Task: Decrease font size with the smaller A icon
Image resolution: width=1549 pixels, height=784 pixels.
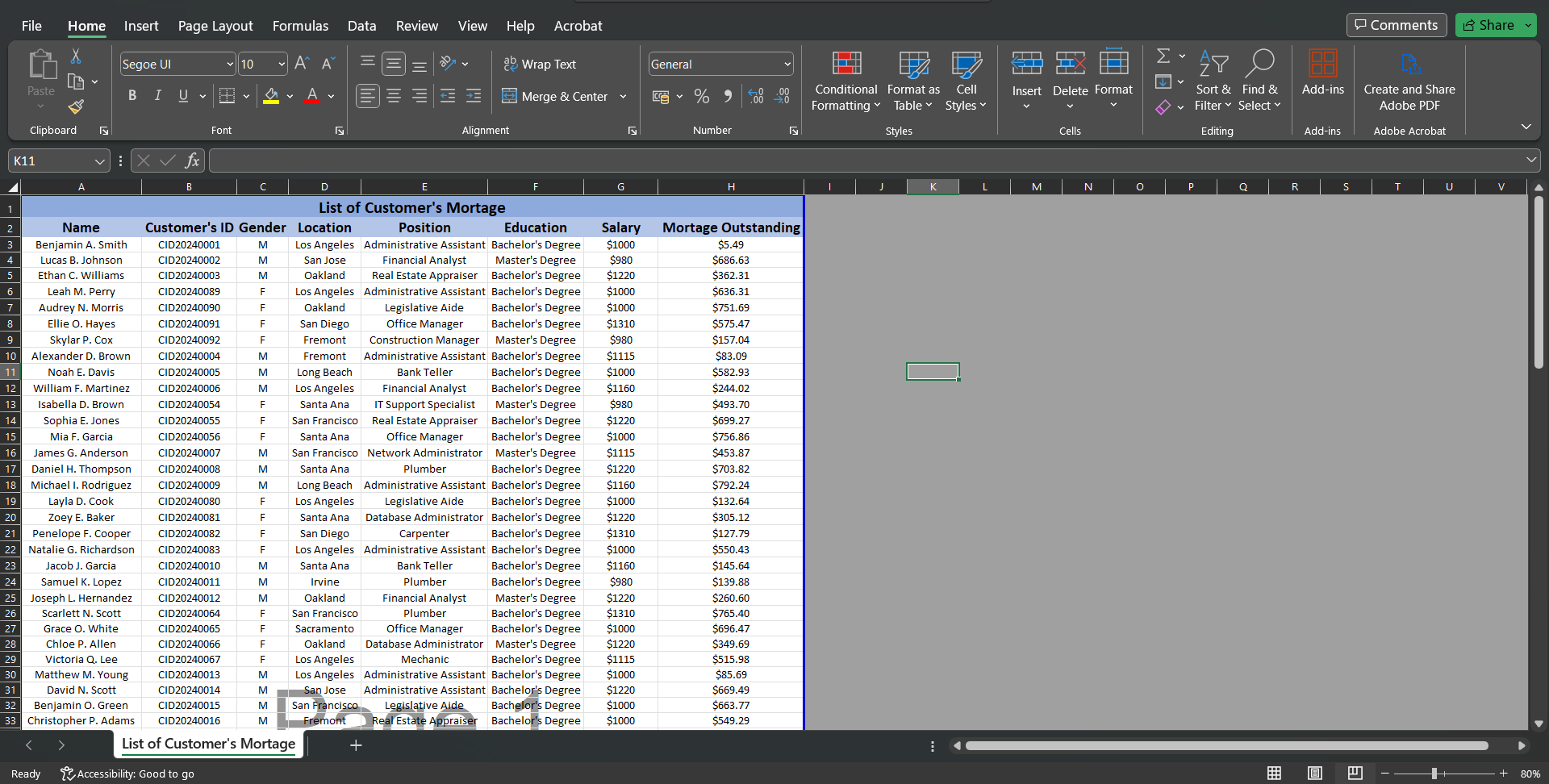Action: pos(328,64)
